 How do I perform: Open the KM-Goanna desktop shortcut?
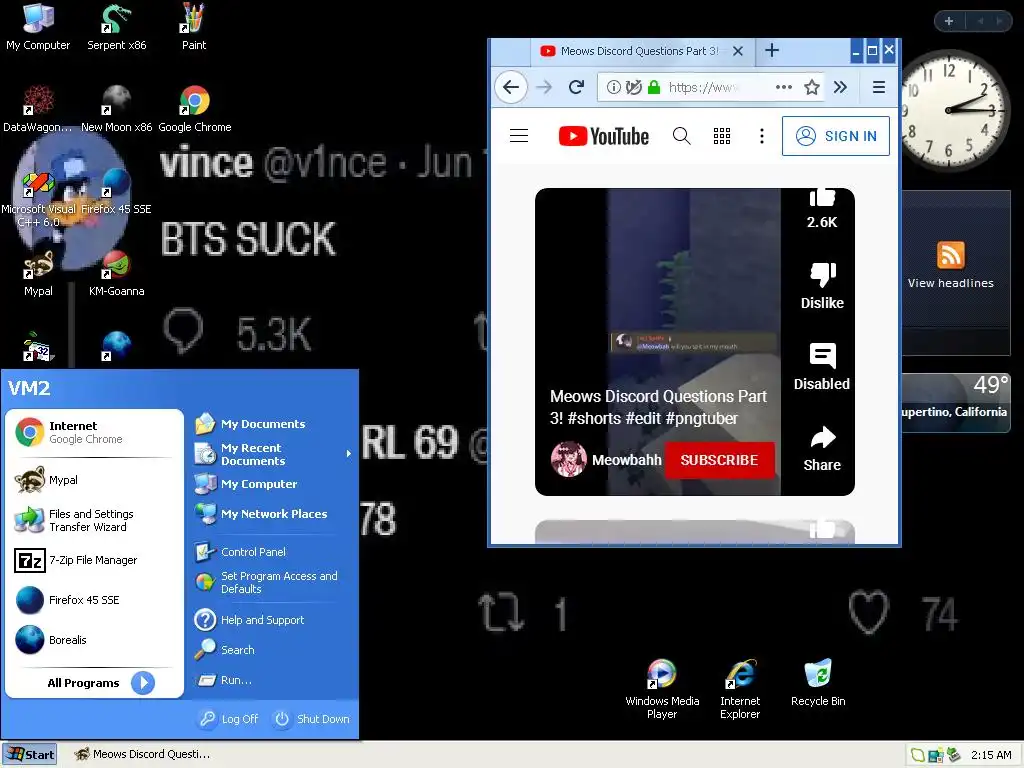[116, 273]
